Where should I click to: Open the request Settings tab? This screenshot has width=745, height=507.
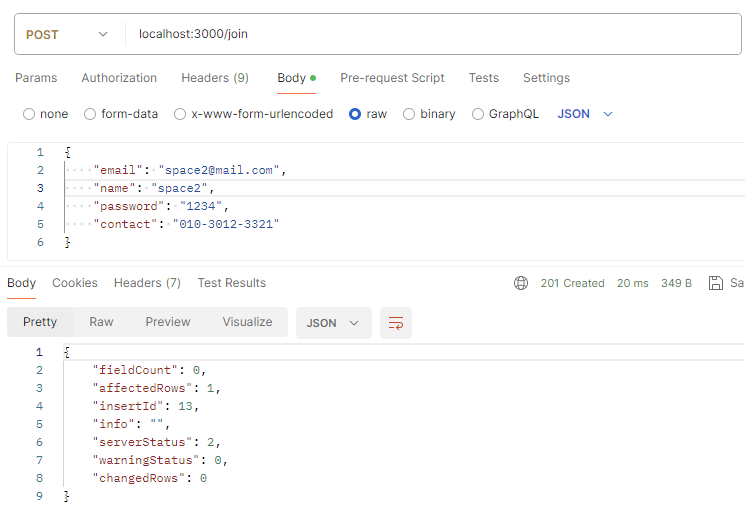coord(546,78)
